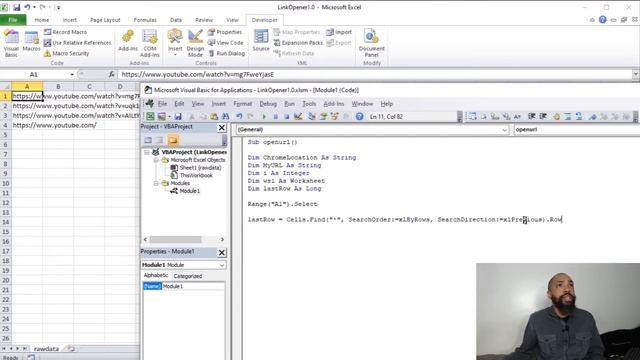Click Run Dialog in the ribbon

[x=227, y=53]
